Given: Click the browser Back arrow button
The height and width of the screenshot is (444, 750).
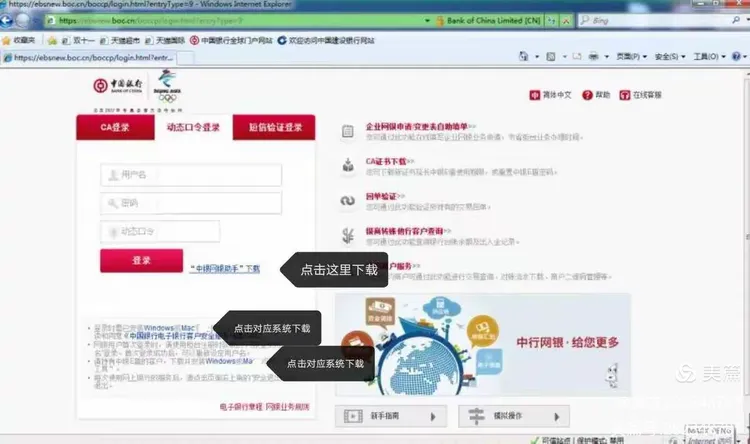Looking at the screenshot, I should pos(6,21).
